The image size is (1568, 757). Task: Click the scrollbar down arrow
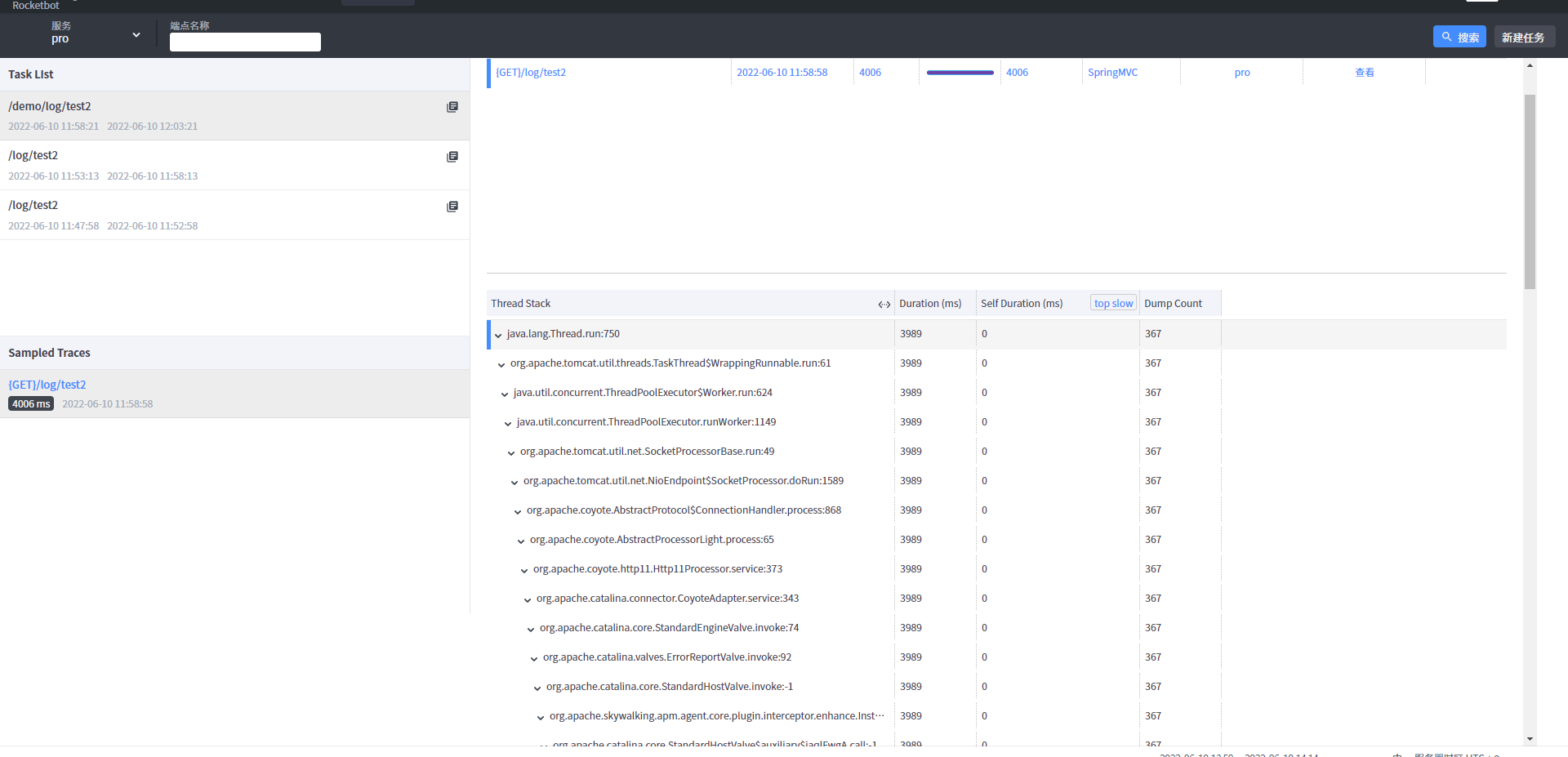[1530, 739]
